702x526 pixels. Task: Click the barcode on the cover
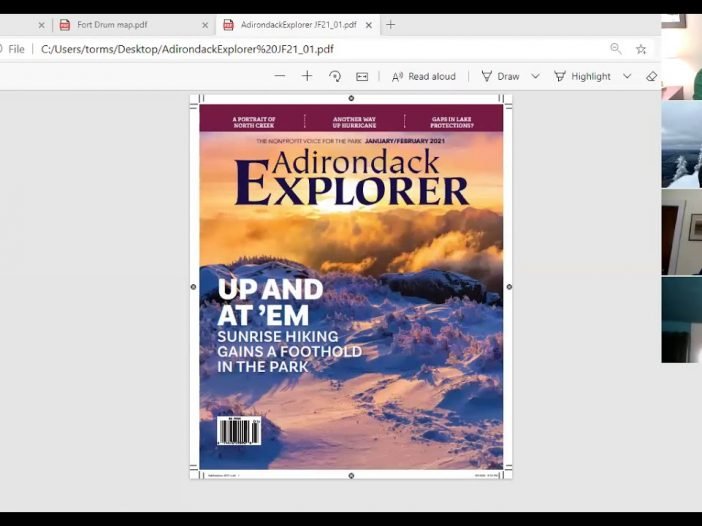[239, 431]
